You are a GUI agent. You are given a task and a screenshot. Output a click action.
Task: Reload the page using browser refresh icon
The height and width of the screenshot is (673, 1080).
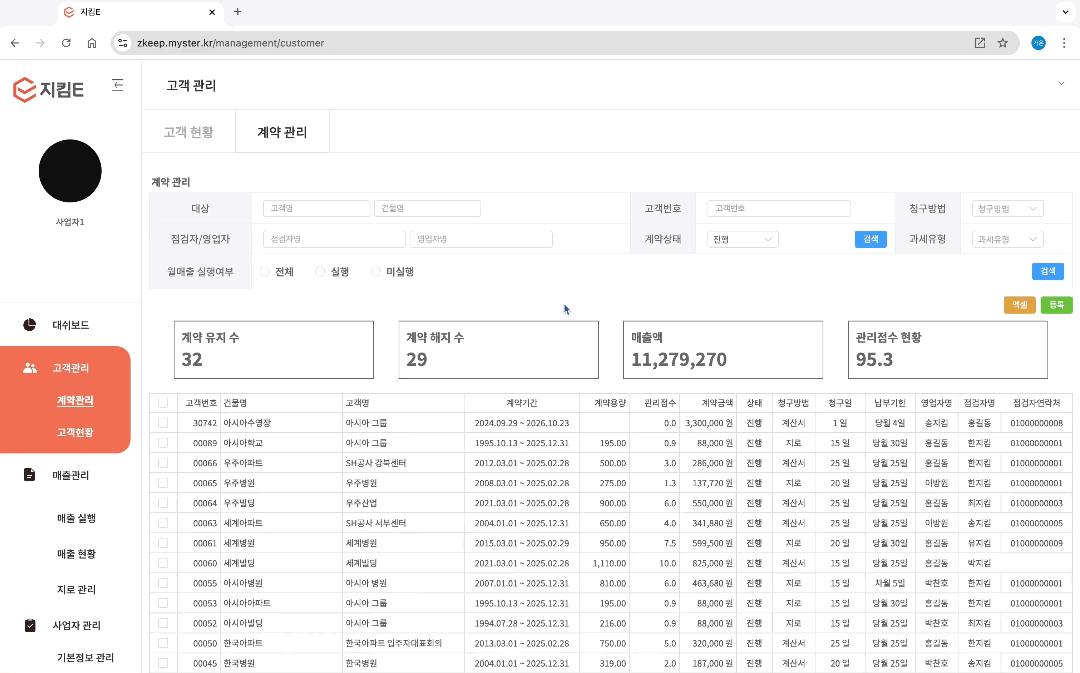click(x=66, y=43)
